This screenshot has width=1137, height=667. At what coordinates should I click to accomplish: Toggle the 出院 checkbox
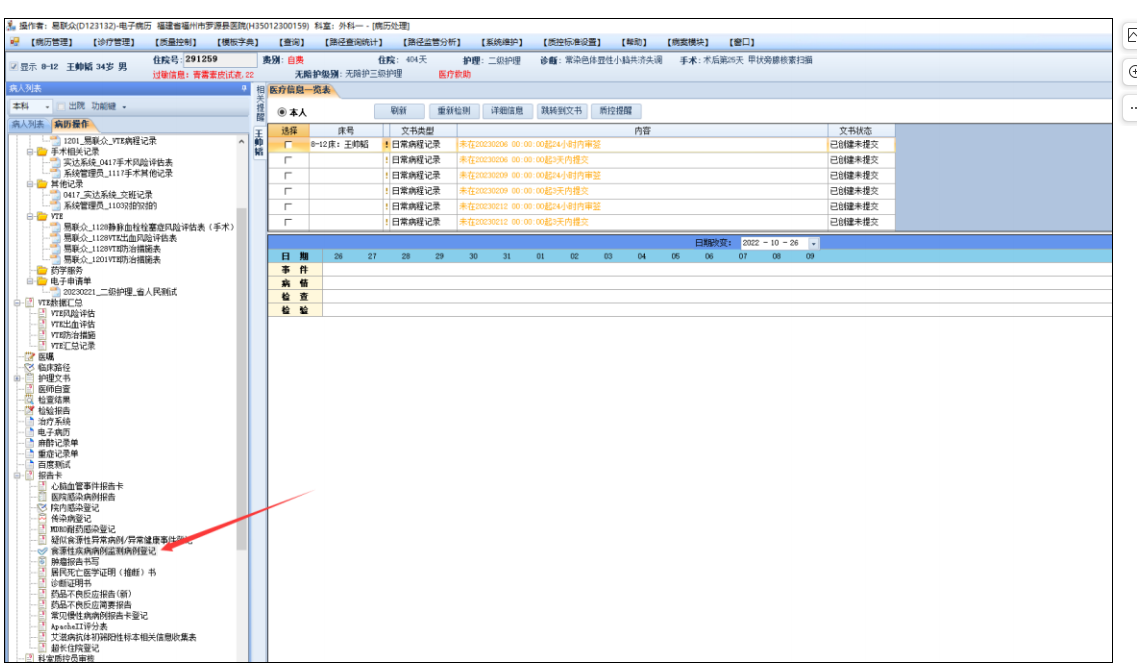(x=62, y=107)
